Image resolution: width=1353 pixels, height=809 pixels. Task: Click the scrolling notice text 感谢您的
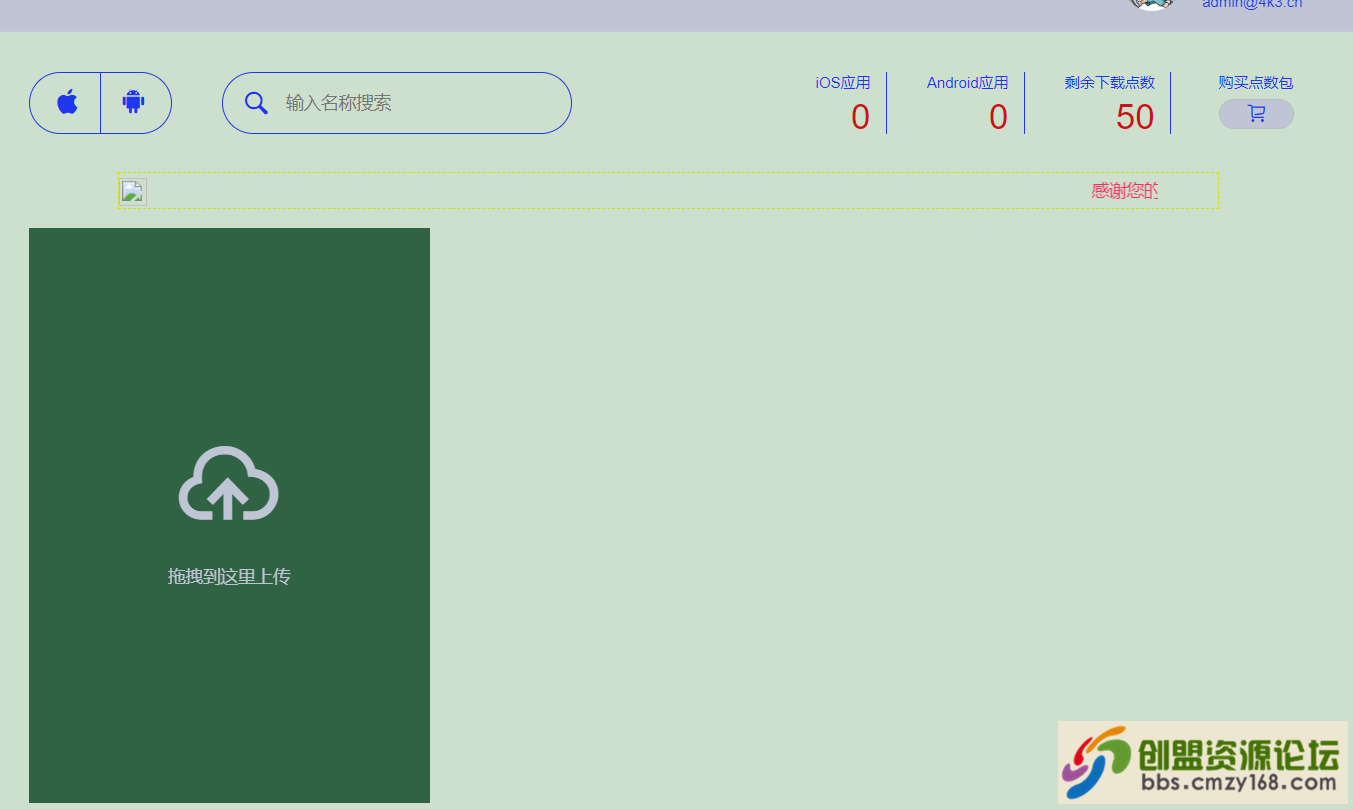point(1125,191)
